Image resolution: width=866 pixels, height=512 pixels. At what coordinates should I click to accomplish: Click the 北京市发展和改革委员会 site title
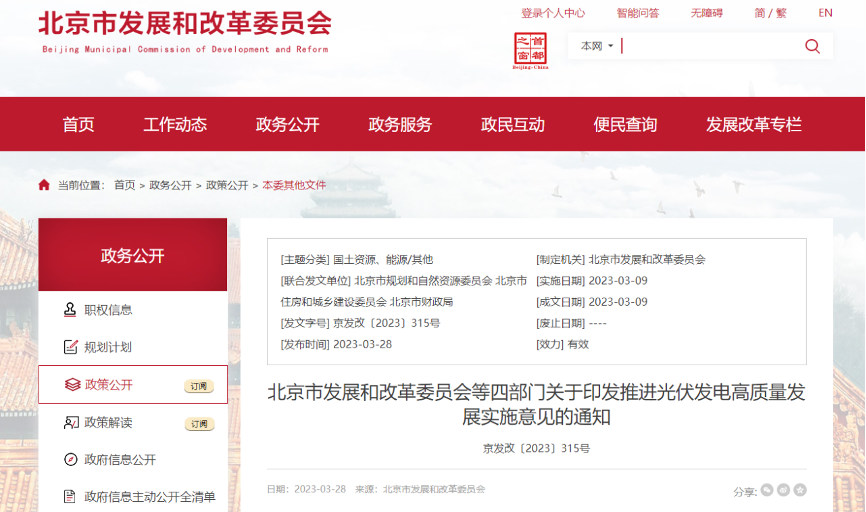point(185,24)
